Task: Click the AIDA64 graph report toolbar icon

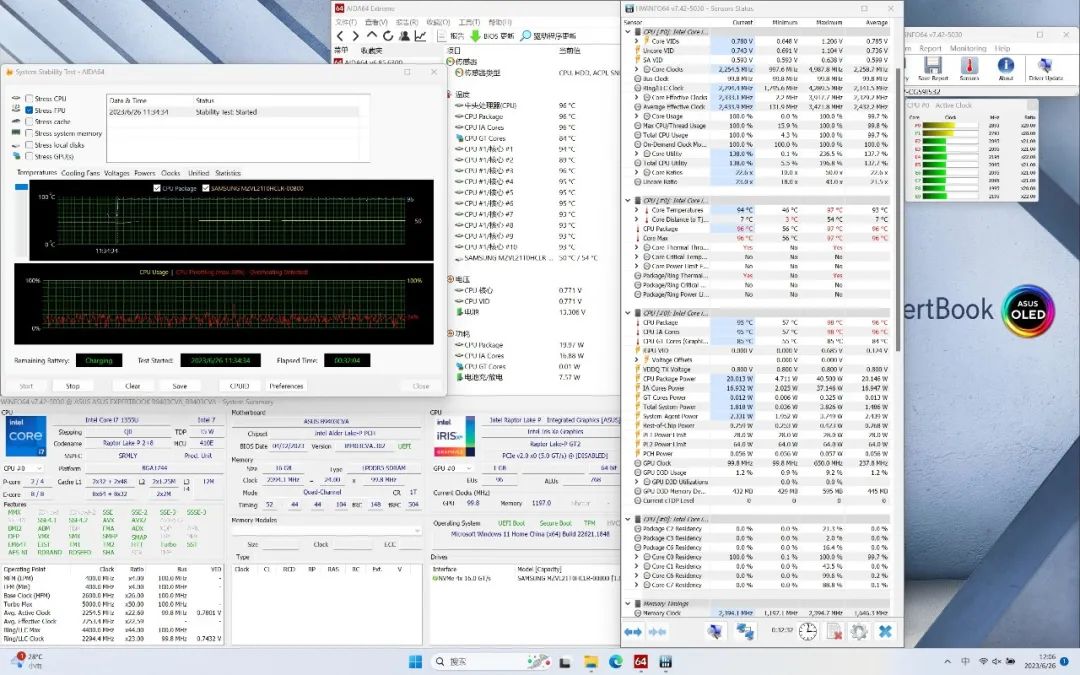Action: pos(421,36)
